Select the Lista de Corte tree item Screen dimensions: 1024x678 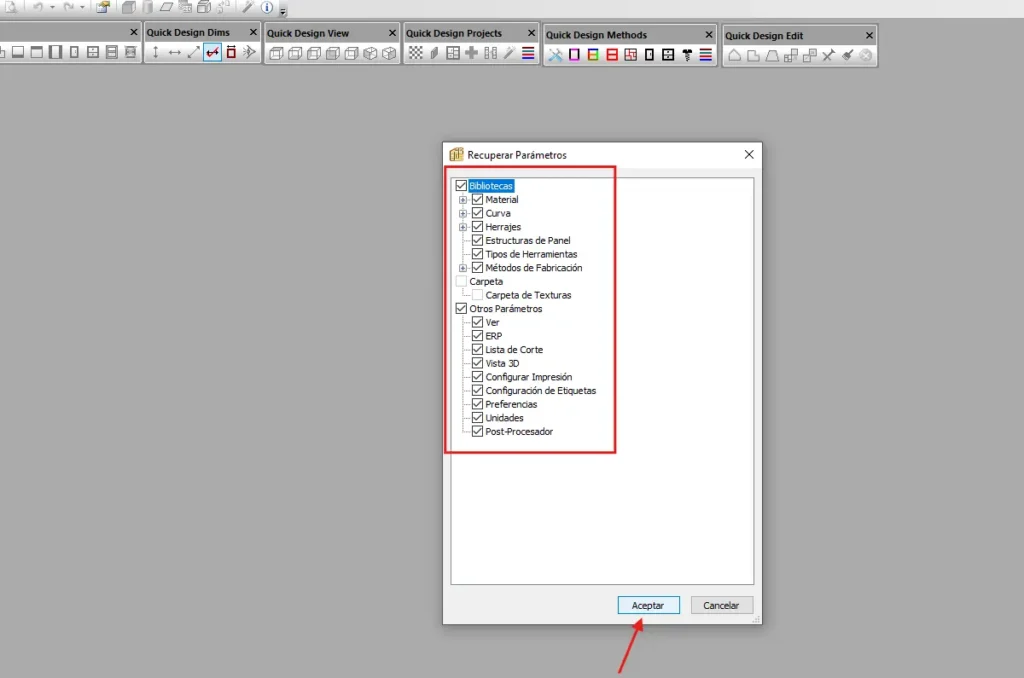(x=514, y=350)
